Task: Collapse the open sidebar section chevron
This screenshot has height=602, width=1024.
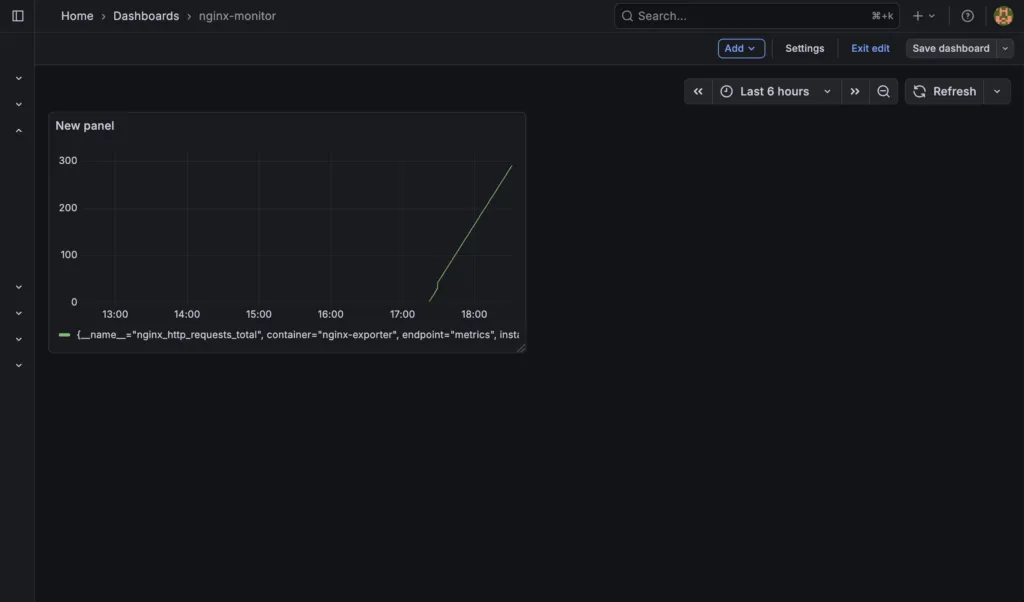Action: click(19, 131)
